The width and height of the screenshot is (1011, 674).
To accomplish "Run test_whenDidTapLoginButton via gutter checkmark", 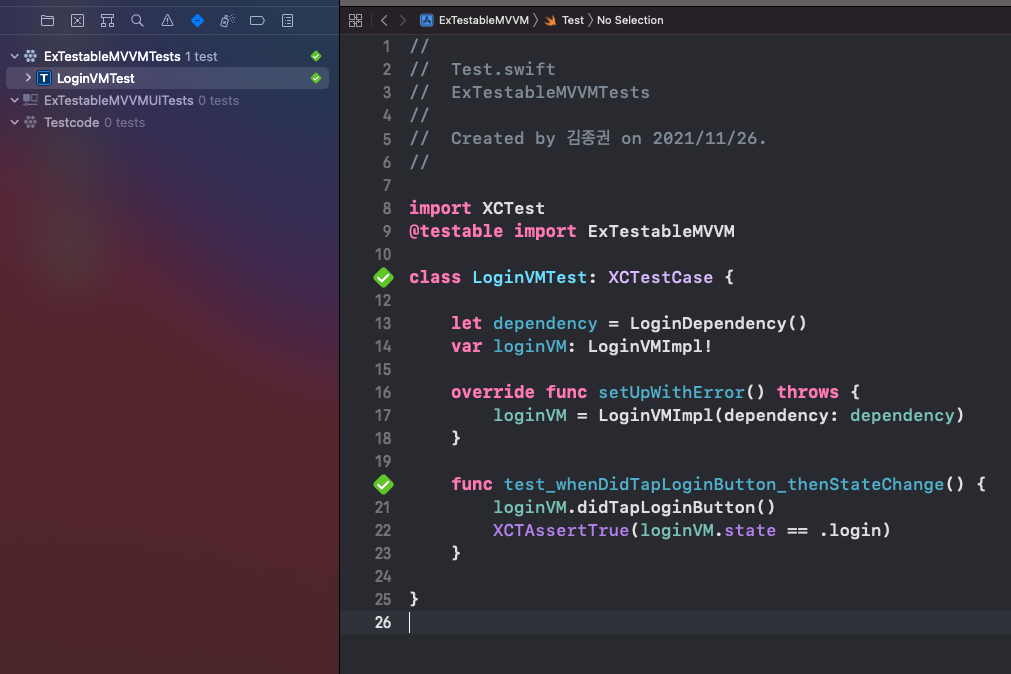I will 384,484.
